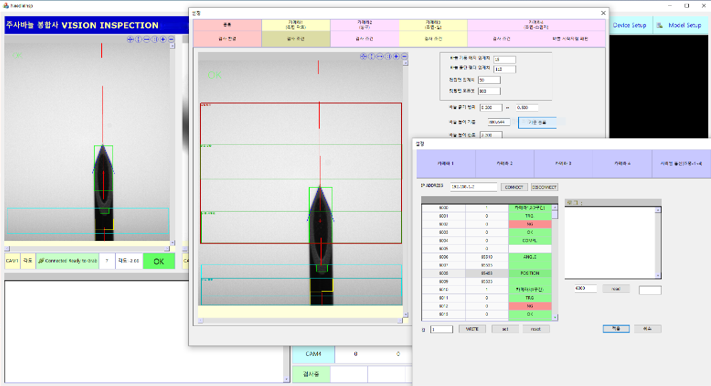Click the read button under the log box
Screen dimensions: 711x386
click(x=616, y=288)
